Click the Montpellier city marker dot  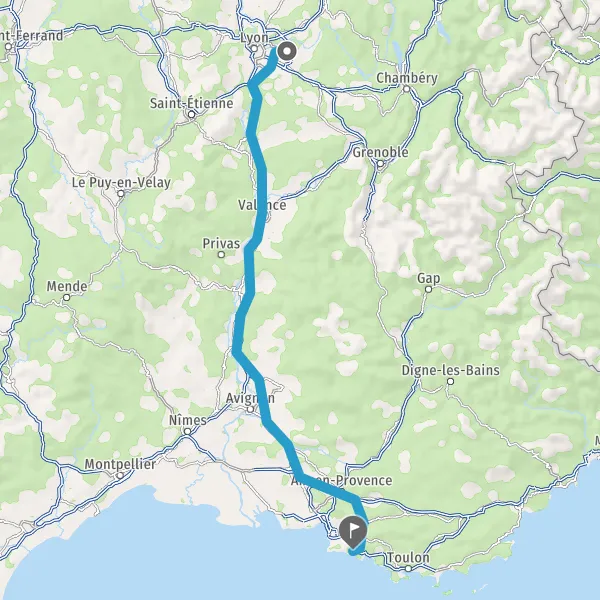[120, 476]
